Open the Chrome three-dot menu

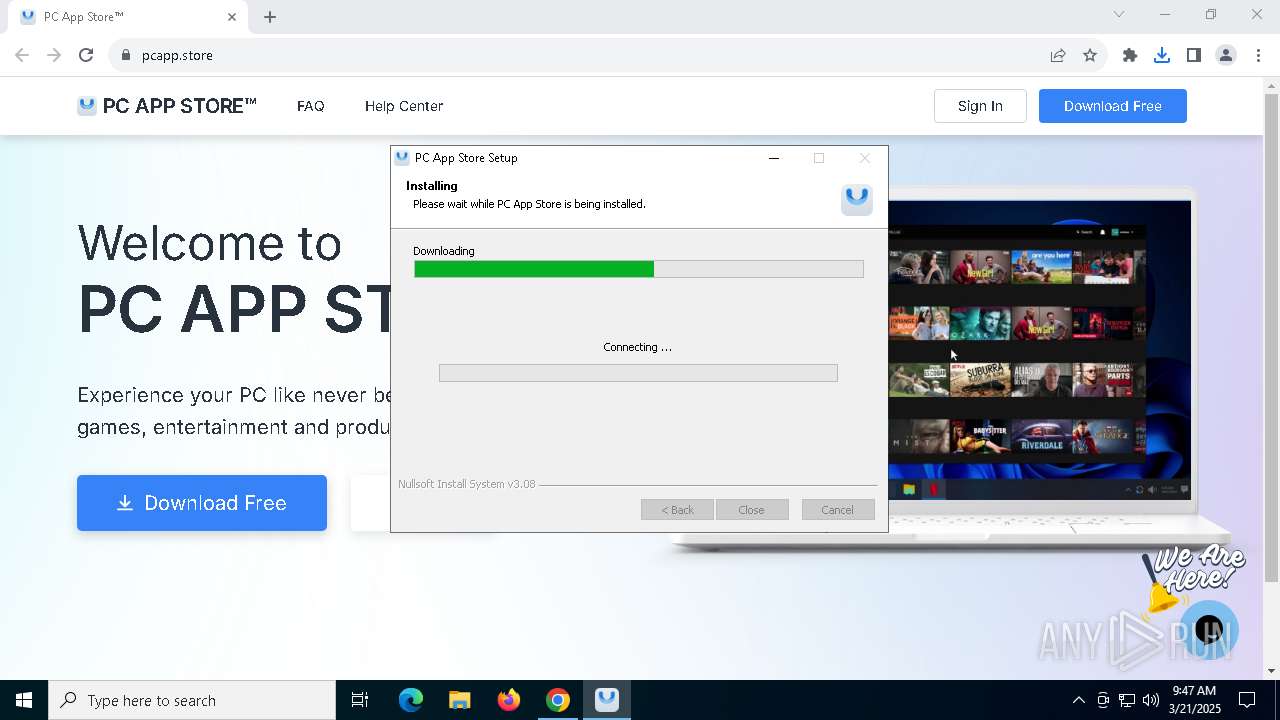tap(1258, 55)
